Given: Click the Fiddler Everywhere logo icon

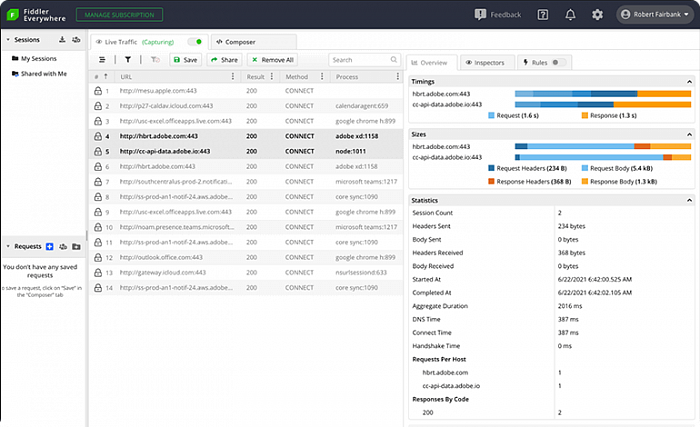Looking at the screenshot, I should (12, 15).
